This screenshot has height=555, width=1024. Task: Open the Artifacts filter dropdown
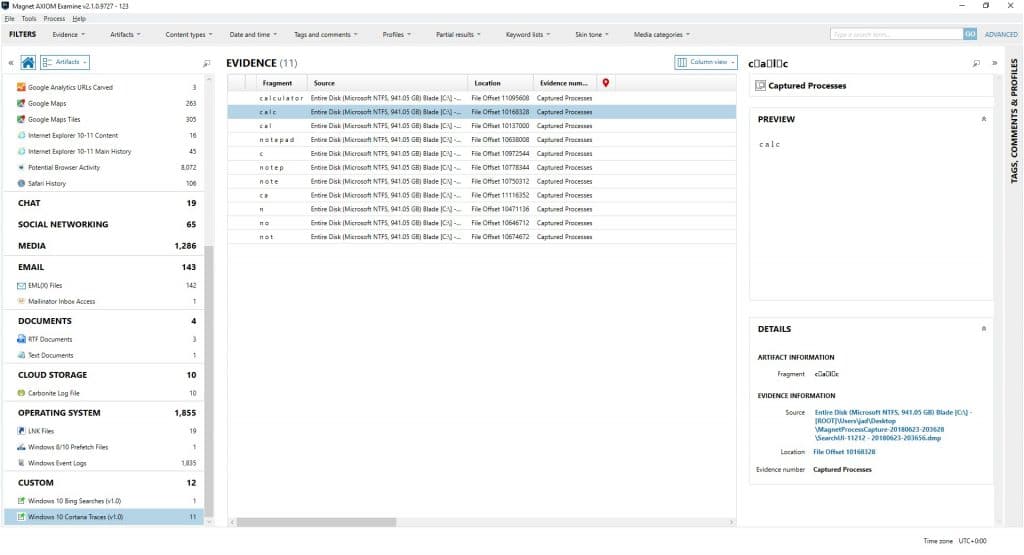coord(125,35)
